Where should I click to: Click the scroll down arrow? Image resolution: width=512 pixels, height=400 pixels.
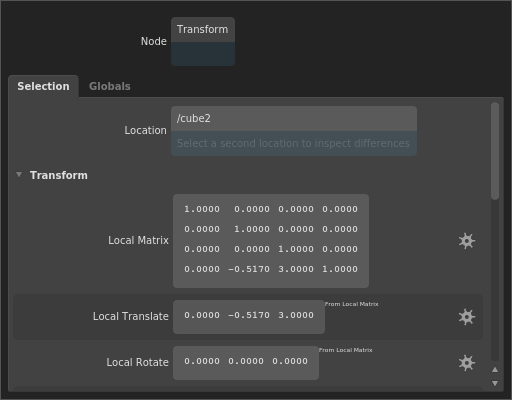(x=495, y=383)
